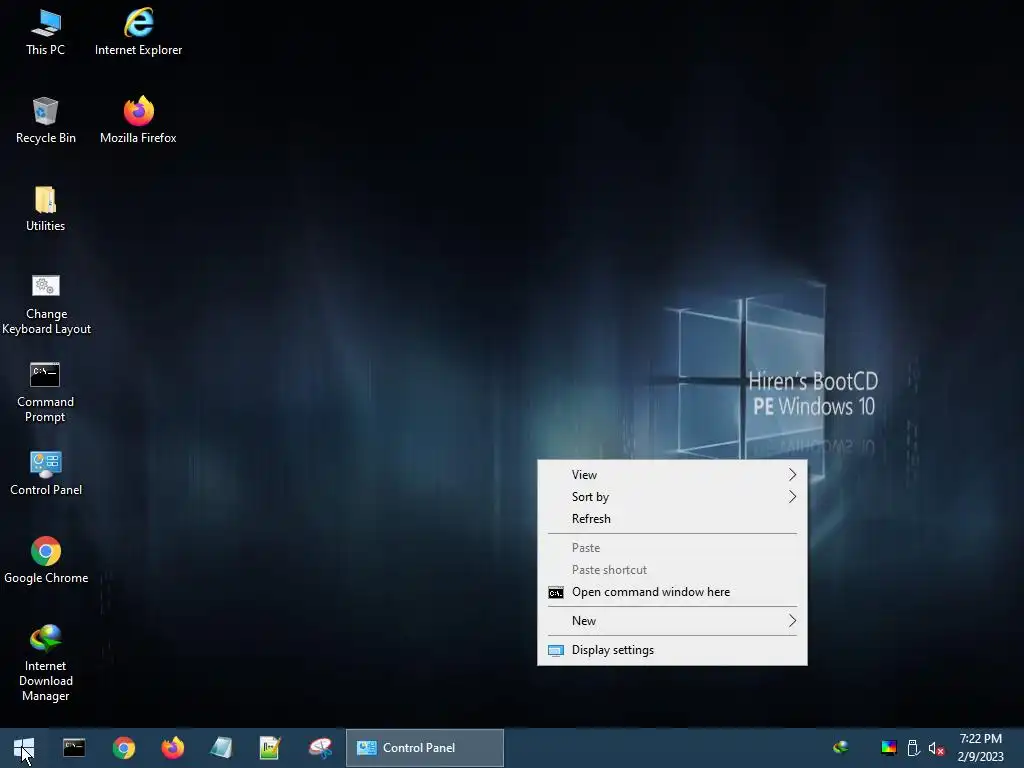Select the Utilities folder on desktop
The image size is (1024, 768).
pyautogui.click(x=45, y=208)
